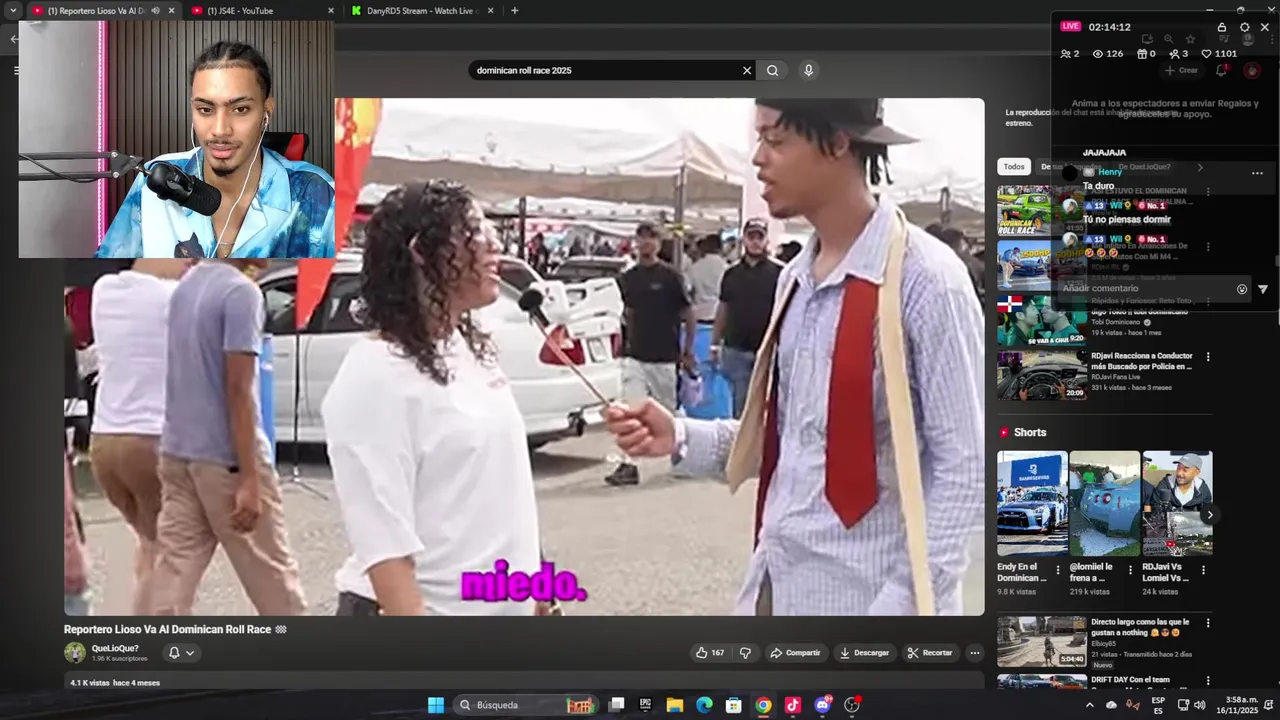Screen dimensions: 1280x720
Task: Mute the Reportero Lioso tab audio icon
Action: click(155, 10)
